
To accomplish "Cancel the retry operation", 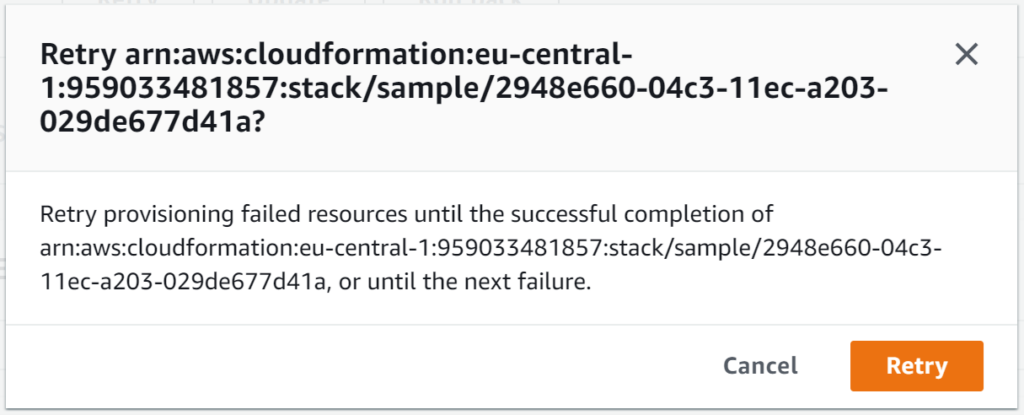I will [760, 366].
